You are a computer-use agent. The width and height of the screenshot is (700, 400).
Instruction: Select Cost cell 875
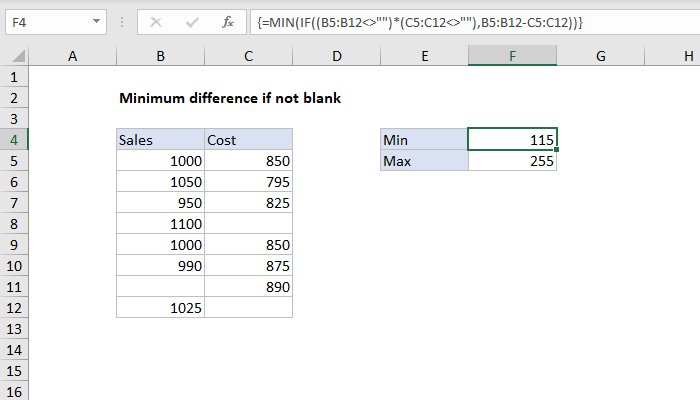248,266
